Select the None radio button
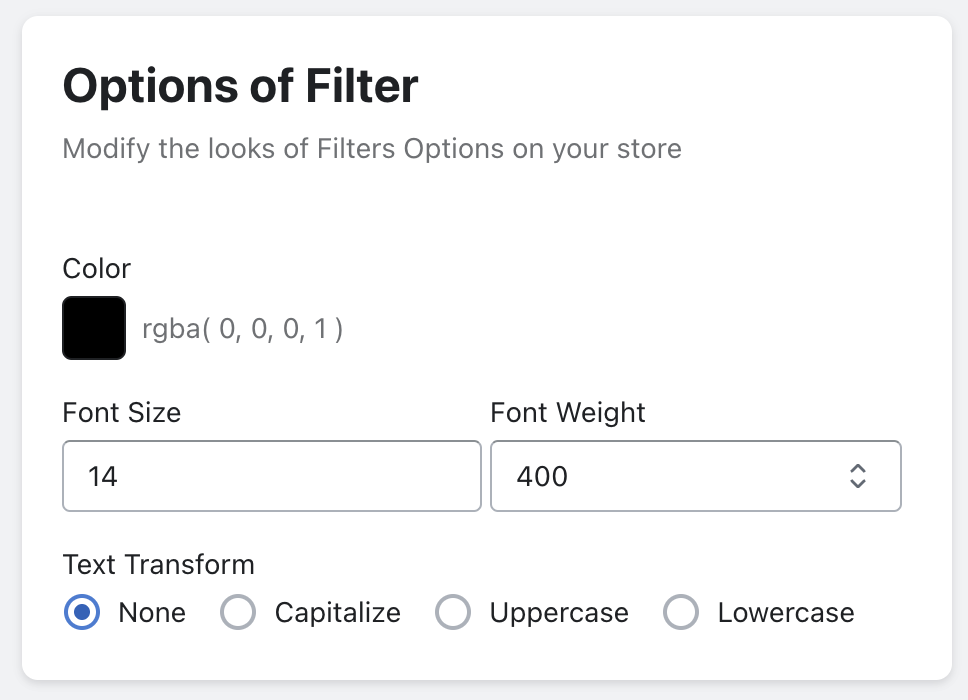Image resolution: width=968 pixels, height=700 pixels. pos(82,612)
